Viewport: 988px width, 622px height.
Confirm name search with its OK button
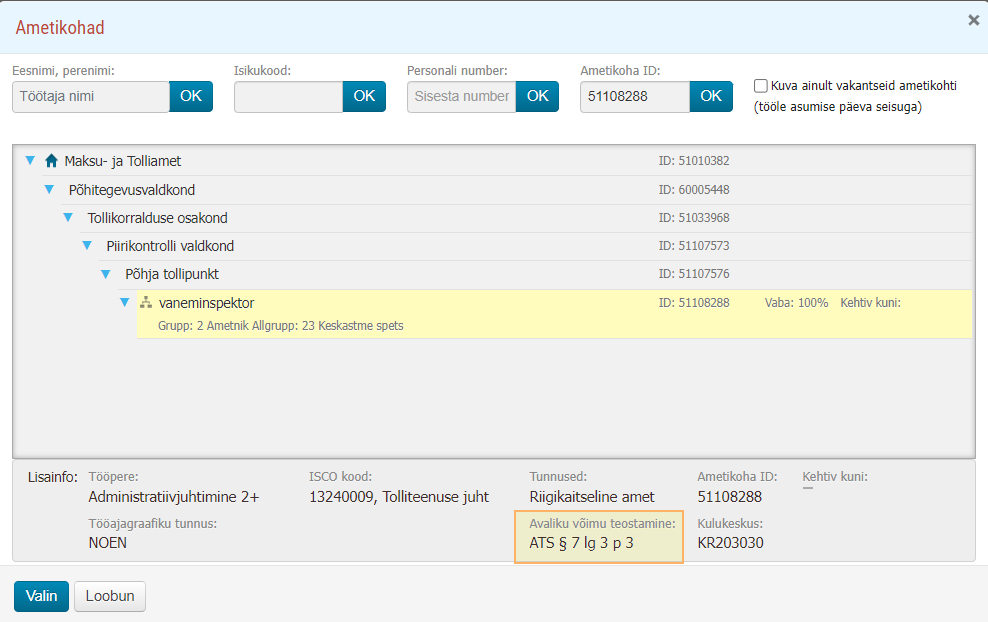[191, 96]
